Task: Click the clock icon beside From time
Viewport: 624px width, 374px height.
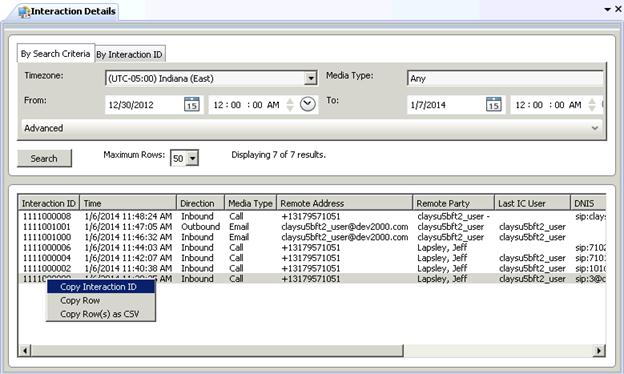Action: (x=308, y=104)
